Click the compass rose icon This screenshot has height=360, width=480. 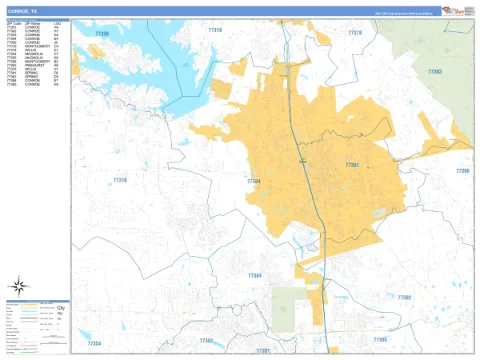(x=19, y=286)
